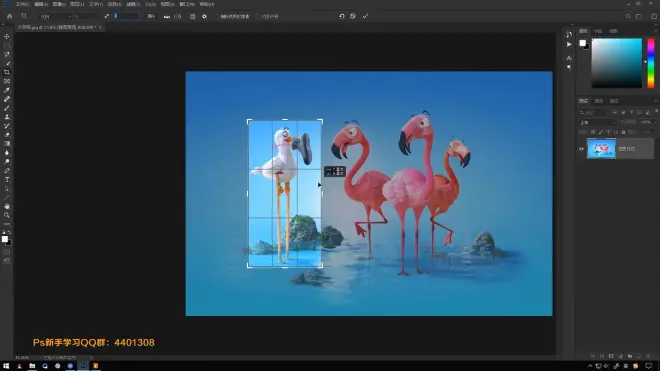This screenshot has width=660, height=371.
Task: Cancel the current crop operation
Action: (x=353, y=16)
